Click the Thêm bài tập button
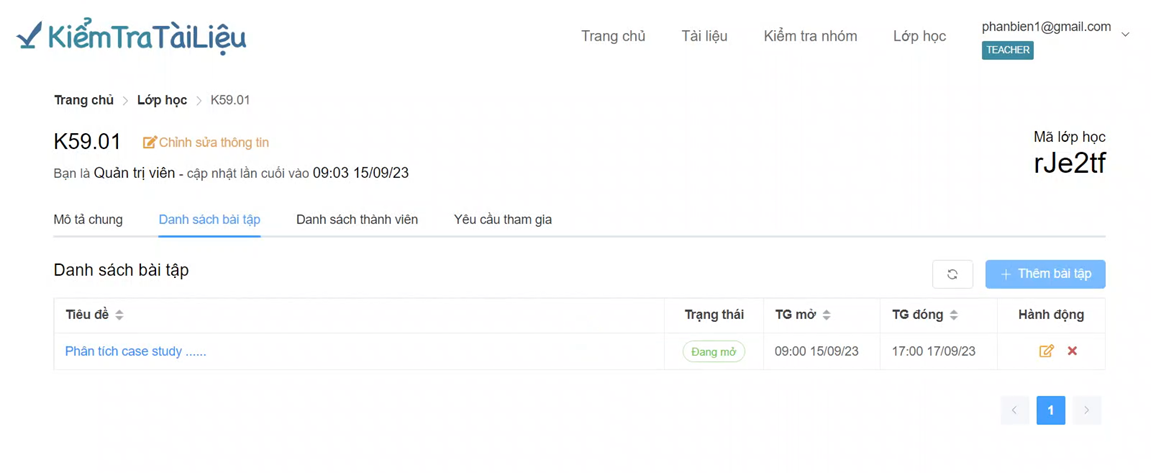 [1045, 274]
